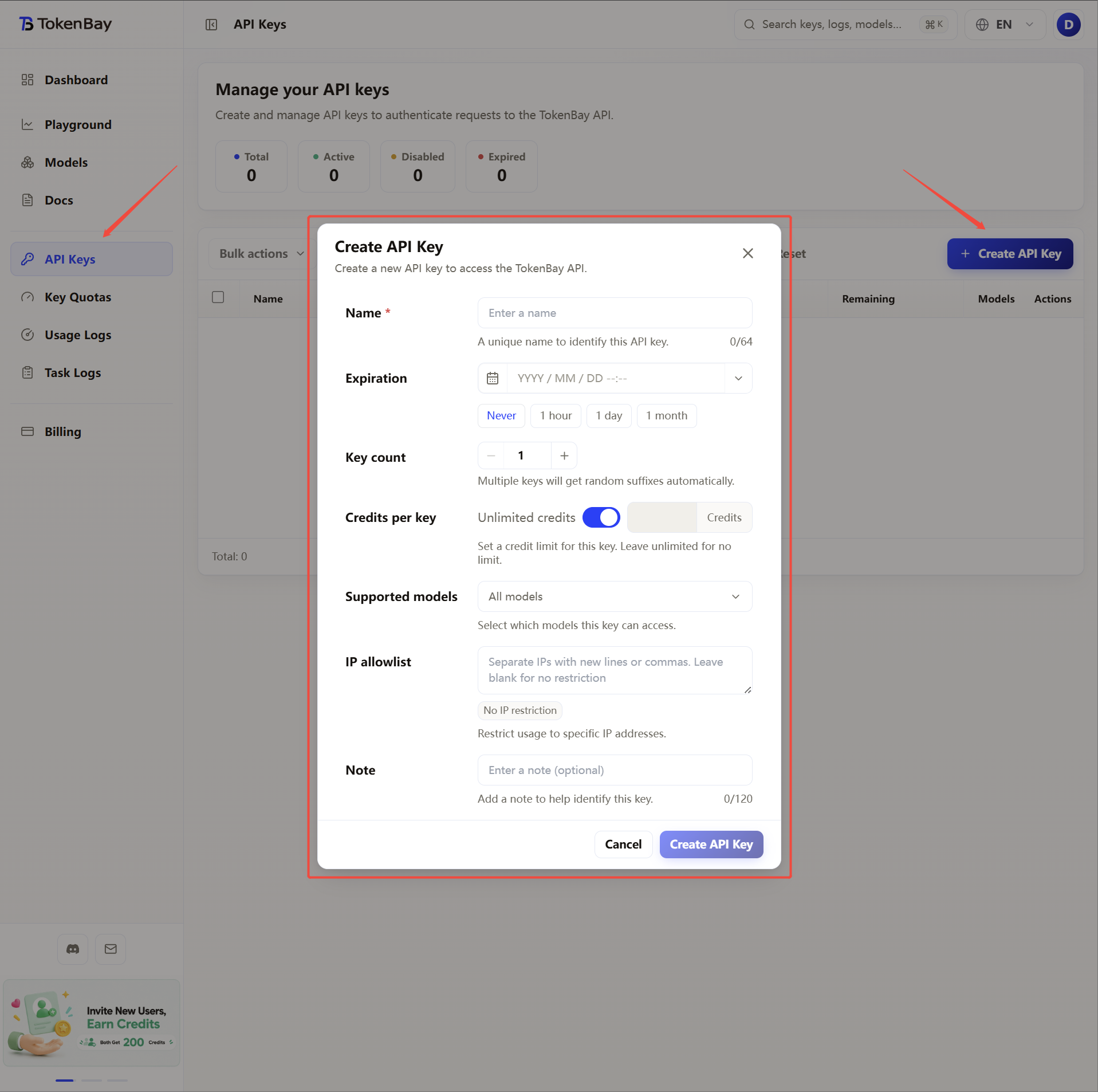Click the email envelope icon button

[111, 949]
